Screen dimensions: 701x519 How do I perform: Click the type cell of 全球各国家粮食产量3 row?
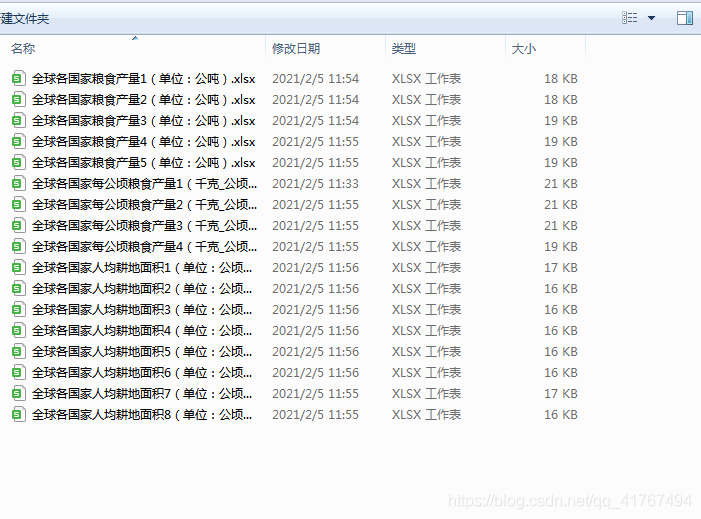tap(427, 121)
